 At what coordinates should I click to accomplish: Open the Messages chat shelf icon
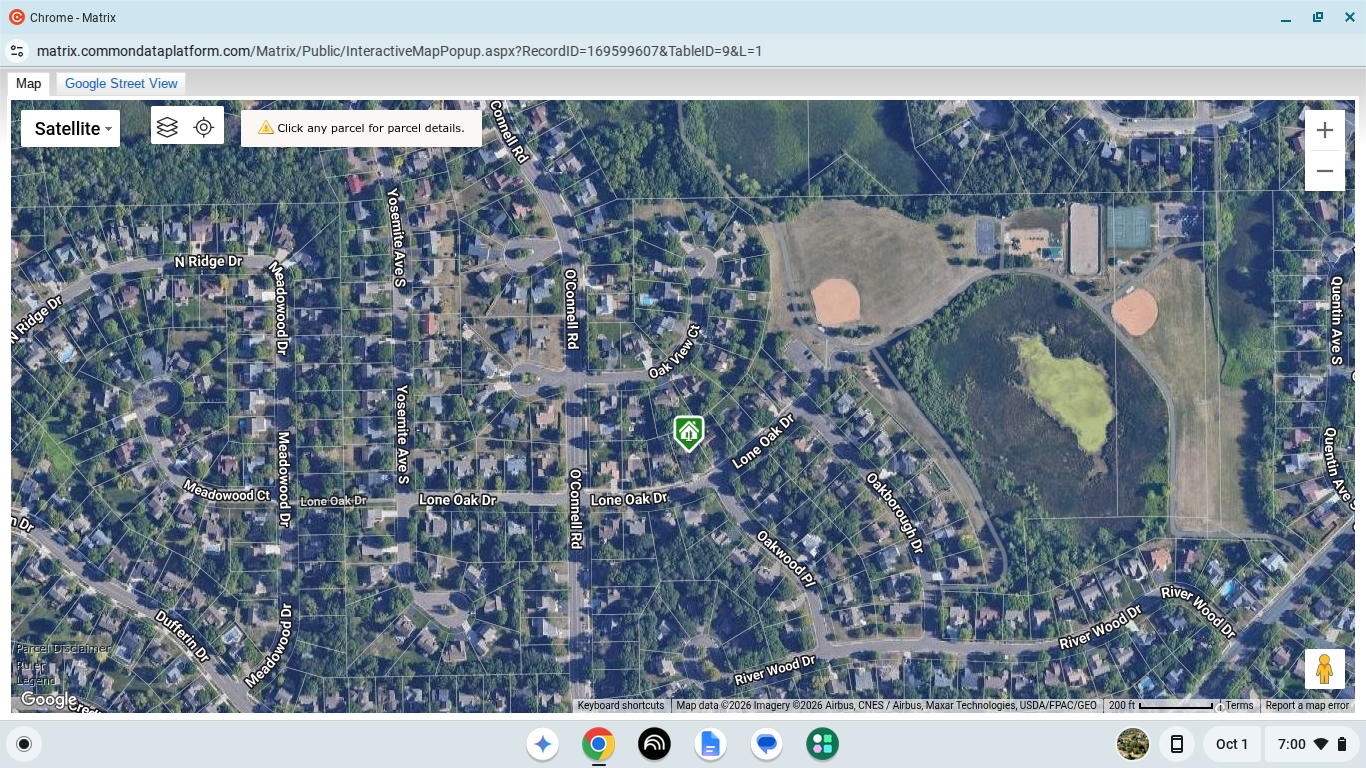(767, 744)
